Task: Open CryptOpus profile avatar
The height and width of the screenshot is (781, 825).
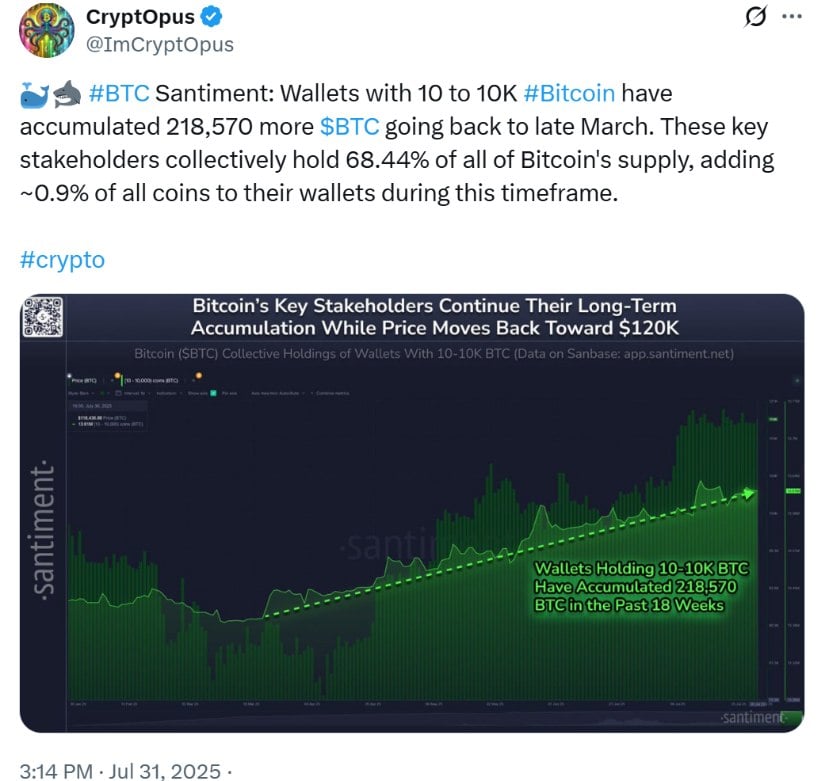Action: coord(46,29)
